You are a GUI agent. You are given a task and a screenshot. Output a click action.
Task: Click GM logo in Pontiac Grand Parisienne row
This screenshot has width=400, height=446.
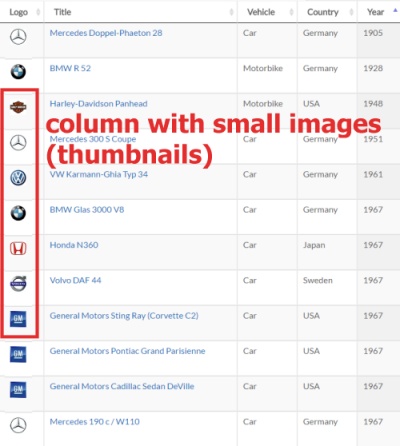(18, 354)
